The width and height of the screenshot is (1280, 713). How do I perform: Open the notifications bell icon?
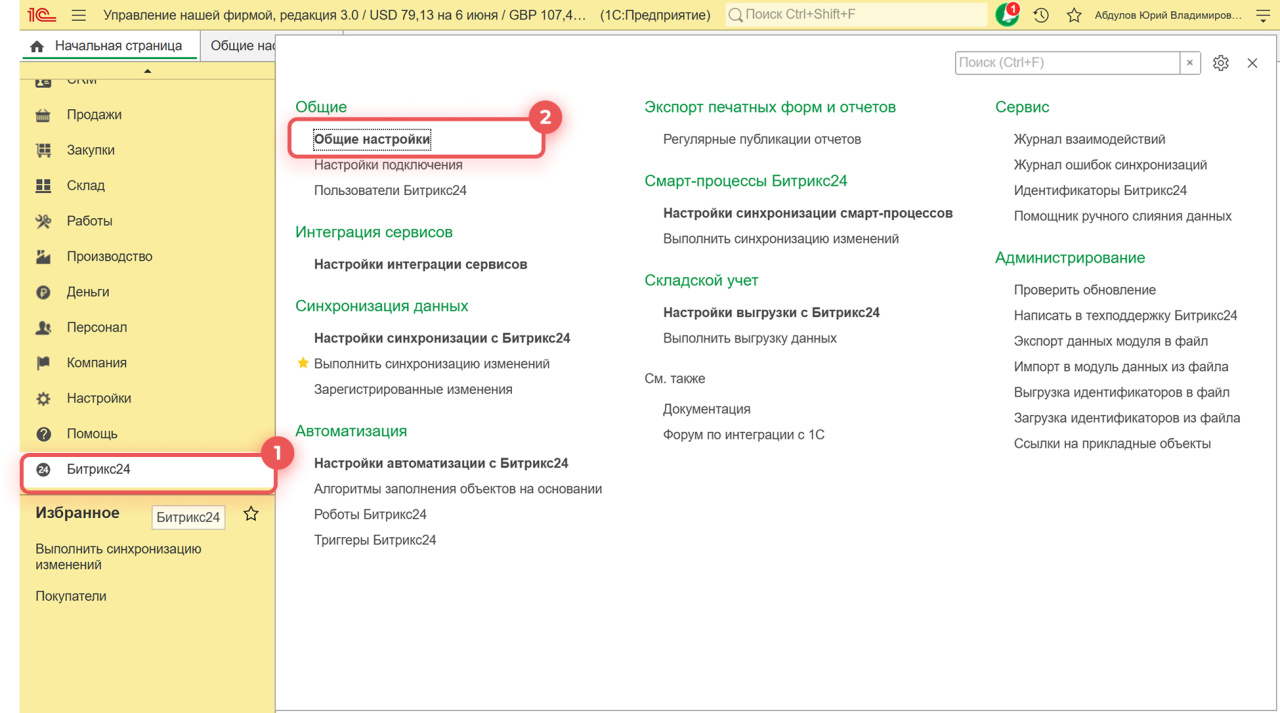(x=1006, y=15)
